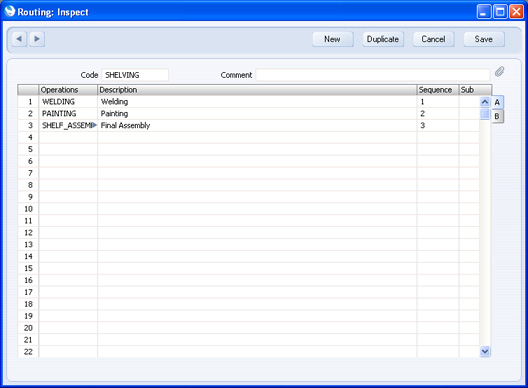Click the row number 3 header

[x=28, y=125]
